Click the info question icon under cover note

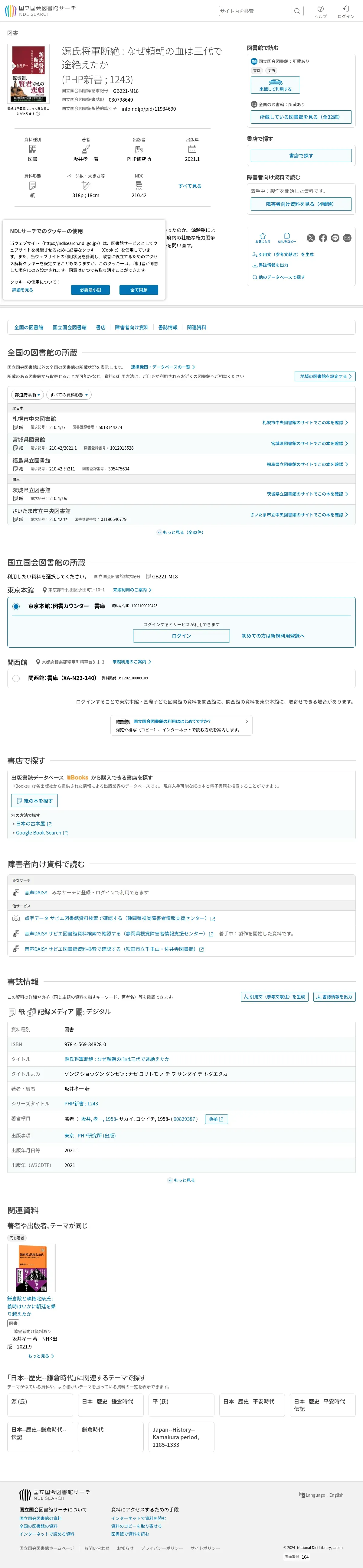(38, 114)
